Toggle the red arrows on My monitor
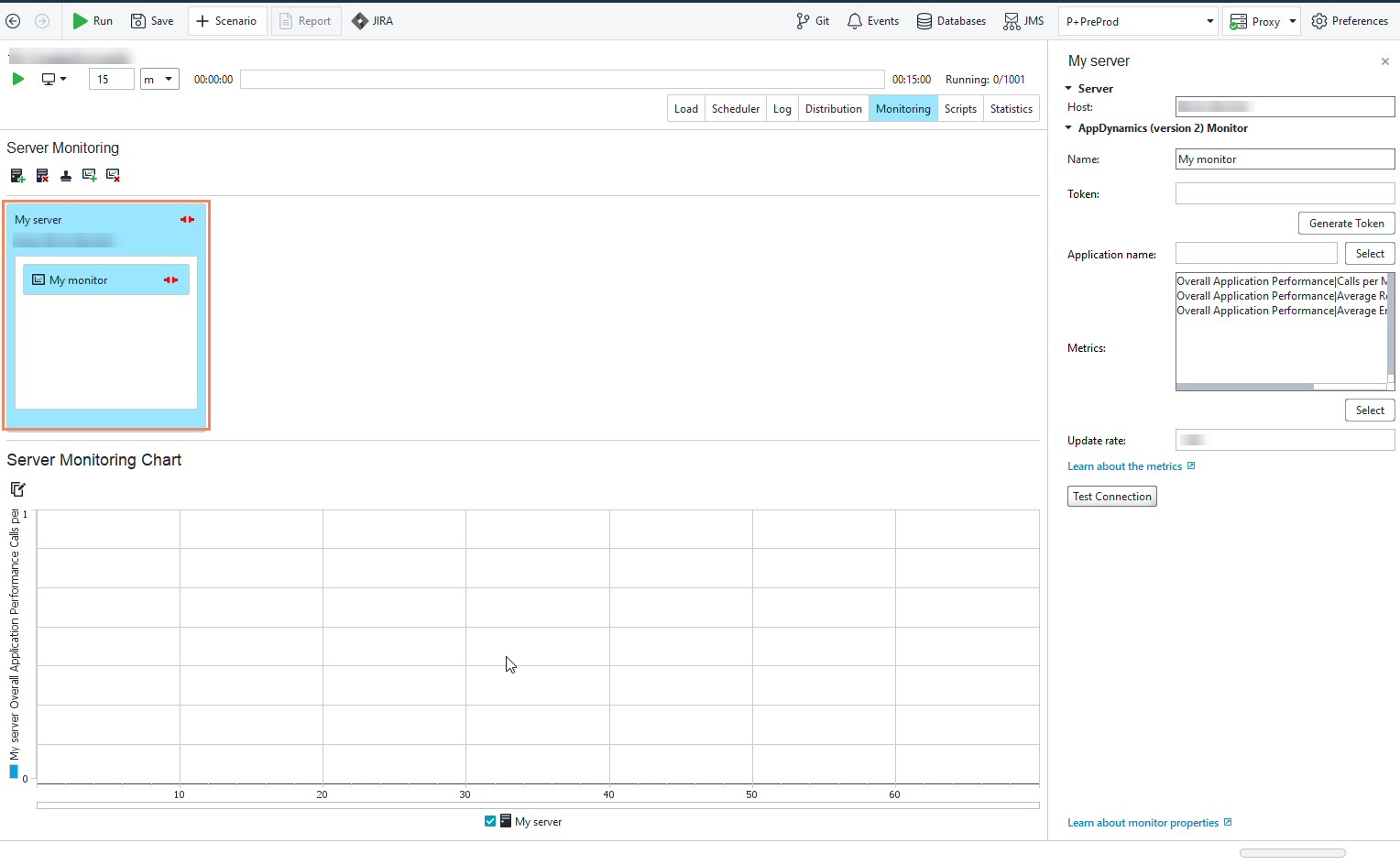Viewport: 1400px width, 865px height. [171, 279]
